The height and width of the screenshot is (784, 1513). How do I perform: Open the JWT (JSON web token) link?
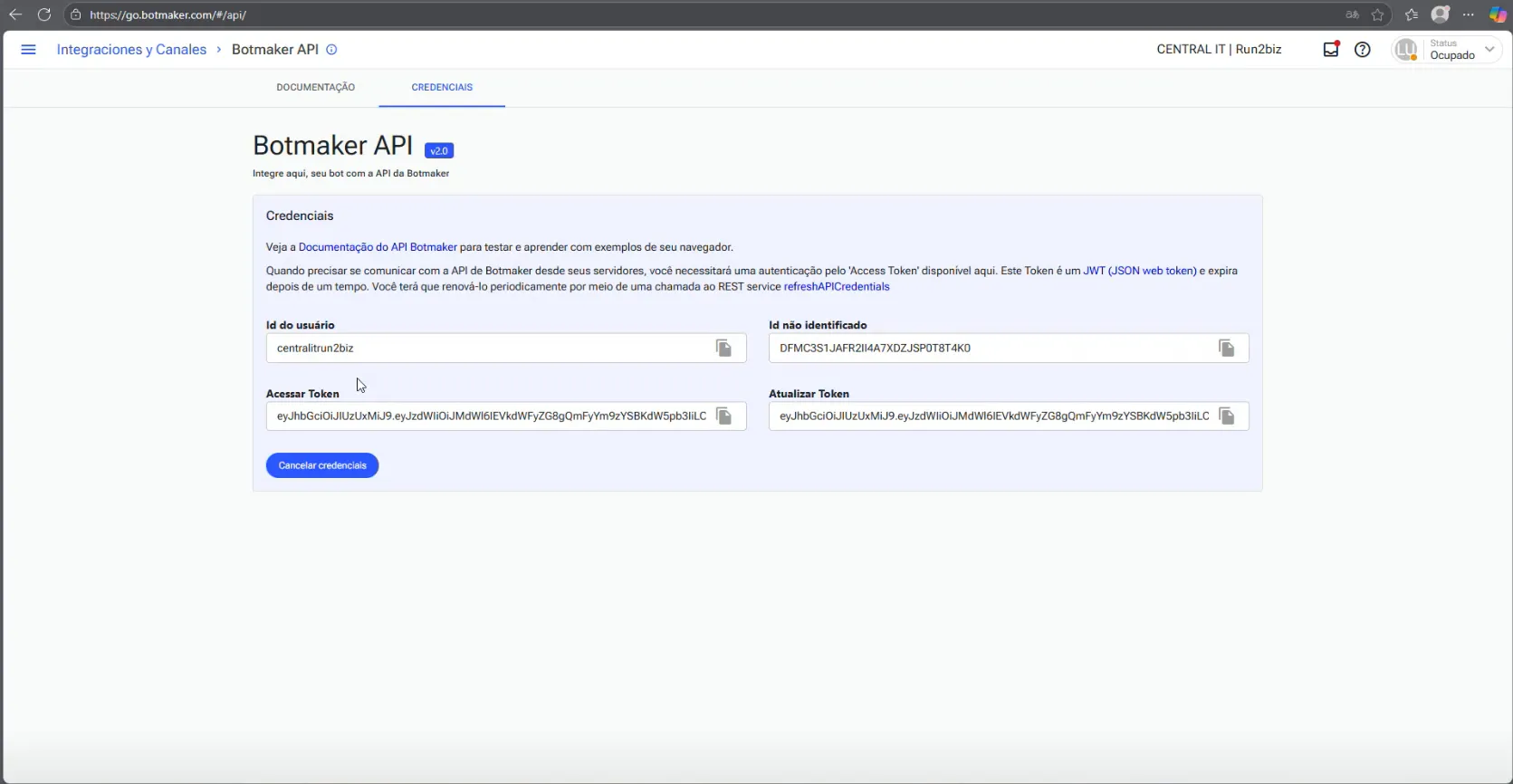pyautogui.click(x=1140, y=271)
